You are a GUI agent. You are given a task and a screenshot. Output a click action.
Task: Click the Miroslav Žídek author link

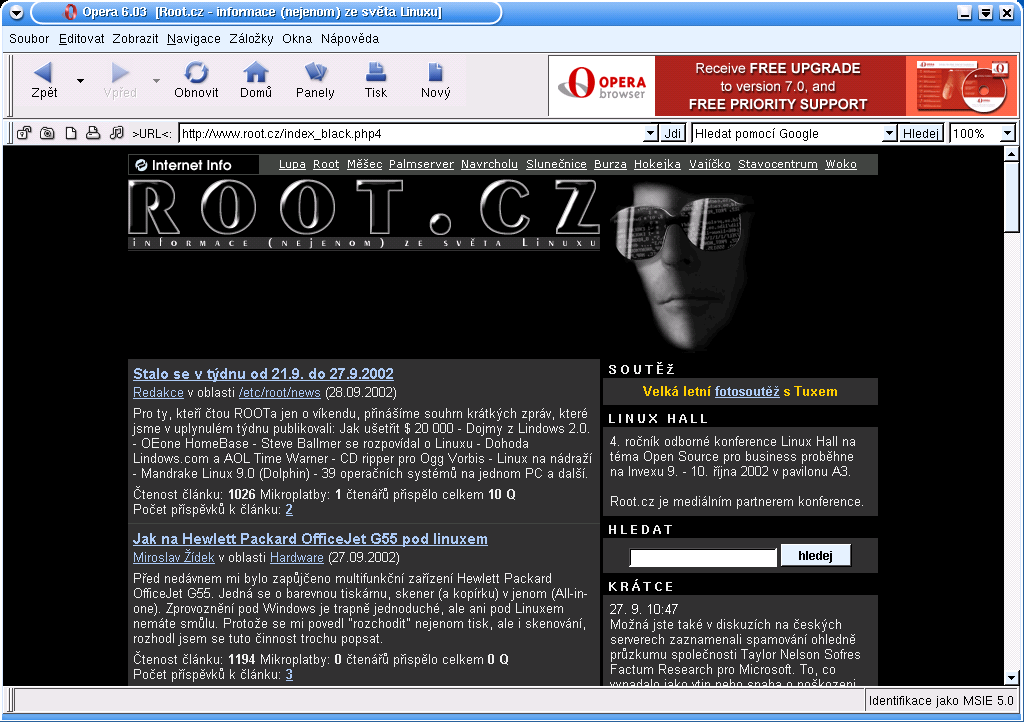tap(174, 557)
